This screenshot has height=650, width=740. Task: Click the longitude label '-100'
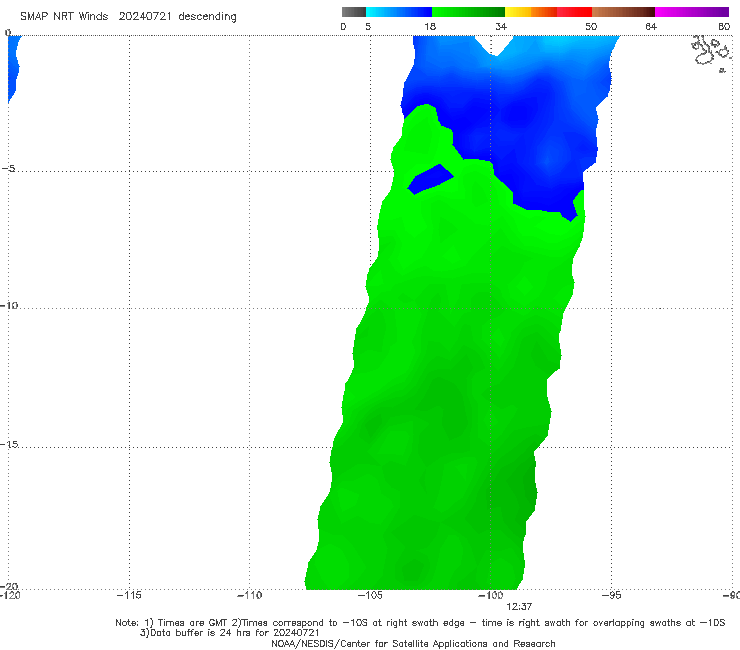(x=490, y=595)
